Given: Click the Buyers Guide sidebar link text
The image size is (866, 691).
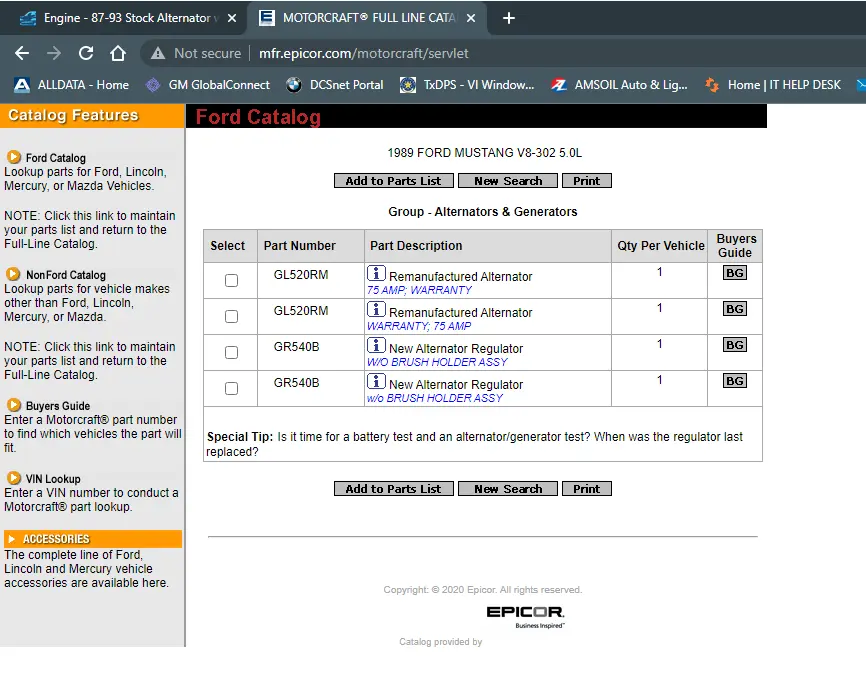Looking at the screenshot, I should [x=58, y=406].
